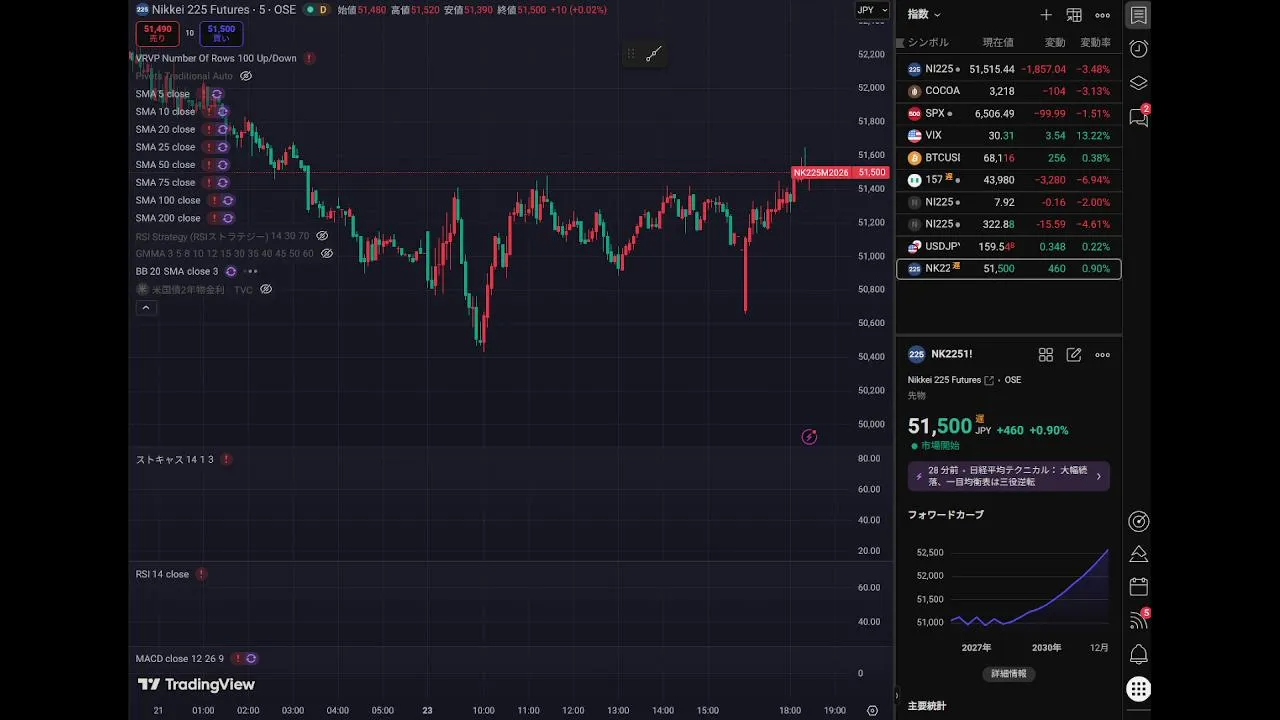Screen dimensions: 1280x720
Task: Unhide the GMMA indicator
Action: pyautogui.click(x=327, y=254)
